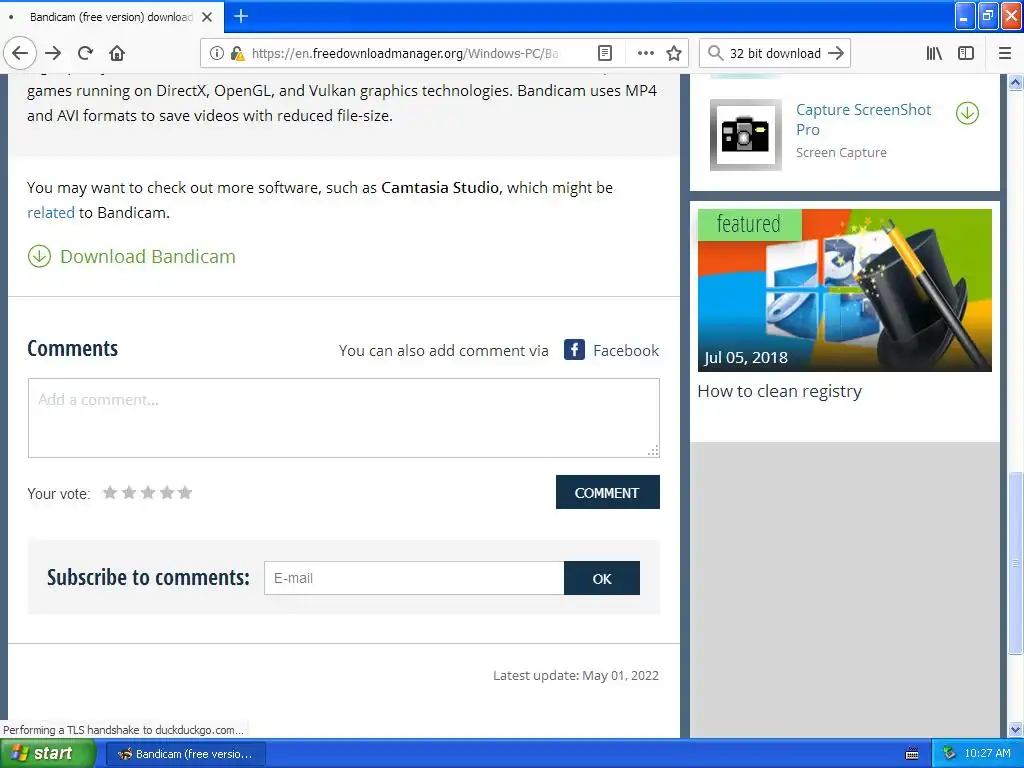Image resolution: width=1024 pixels, height=768 pixels.
Task: Click the Comments heading
Action: point(72,349)
